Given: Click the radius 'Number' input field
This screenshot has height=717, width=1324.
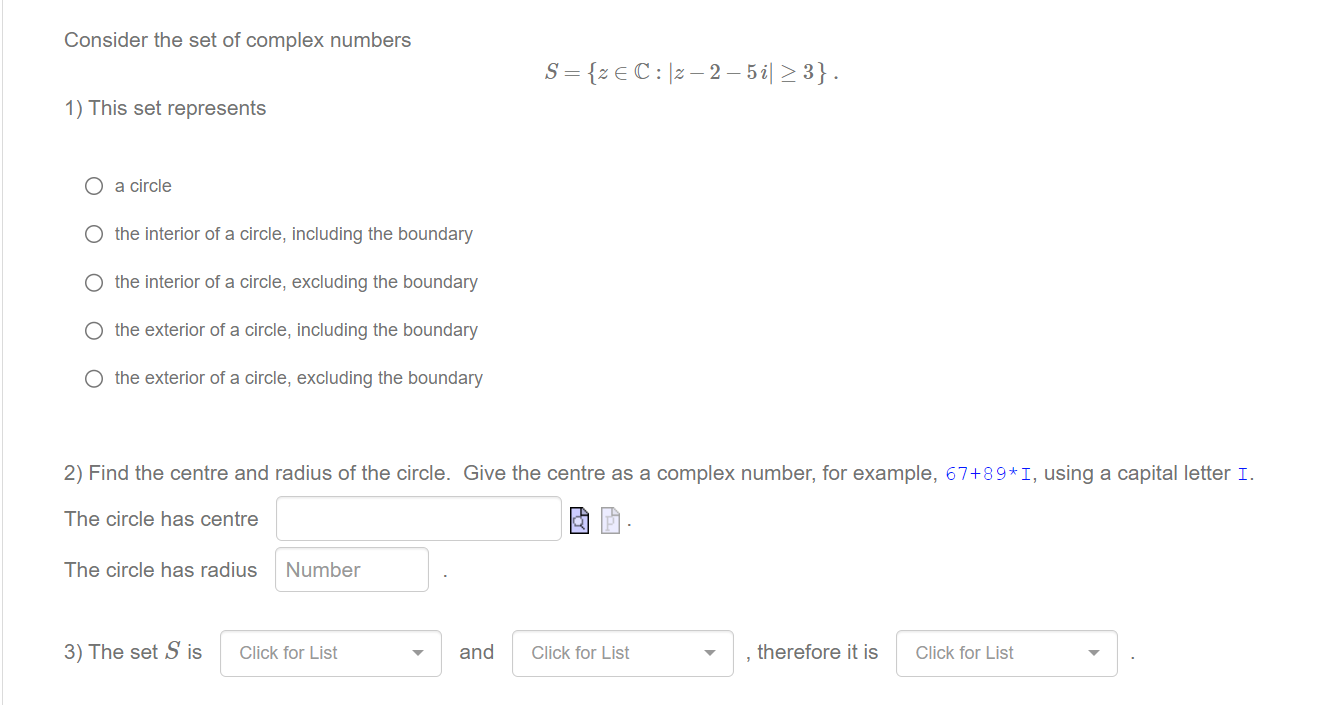Looking at the screenshot, I should click(351, 569).
